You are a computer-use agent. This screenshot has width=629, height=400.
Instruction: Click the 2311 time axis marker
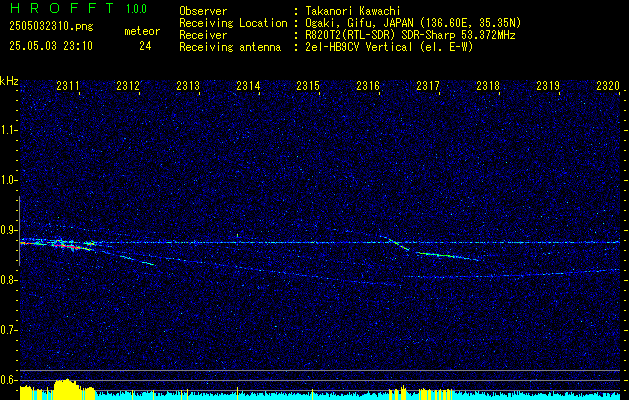point(68,85)
